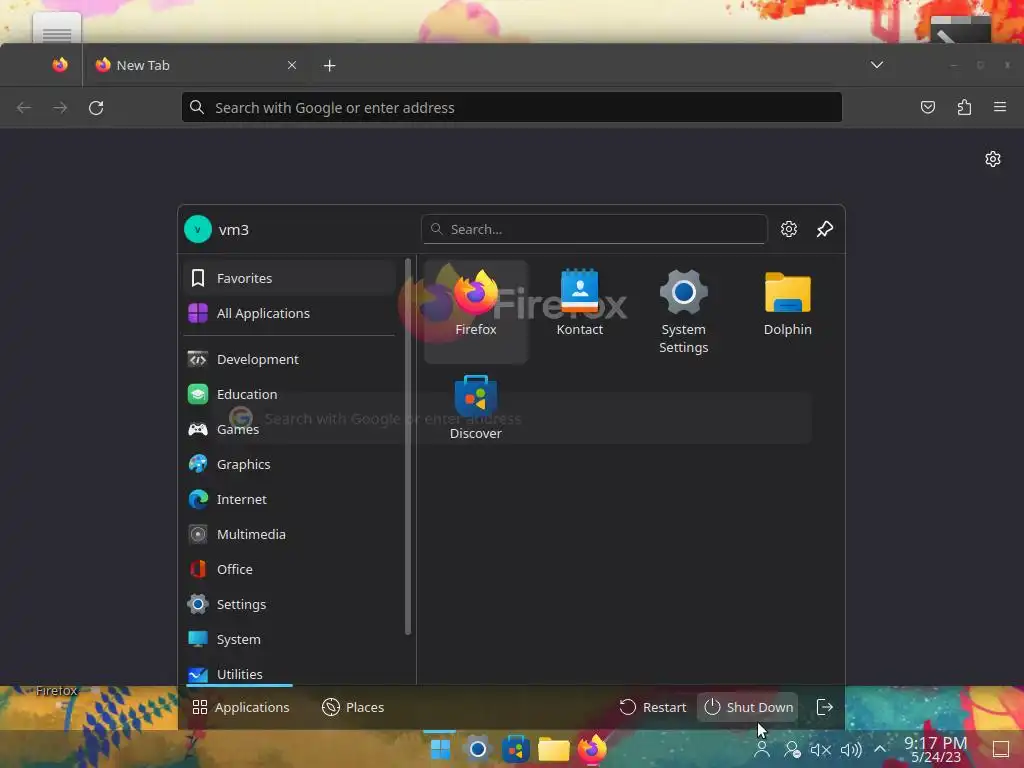The height and width of the screenshot is (768, 1024).
Task: Open Graphics category
Action: tap(290, 464)
